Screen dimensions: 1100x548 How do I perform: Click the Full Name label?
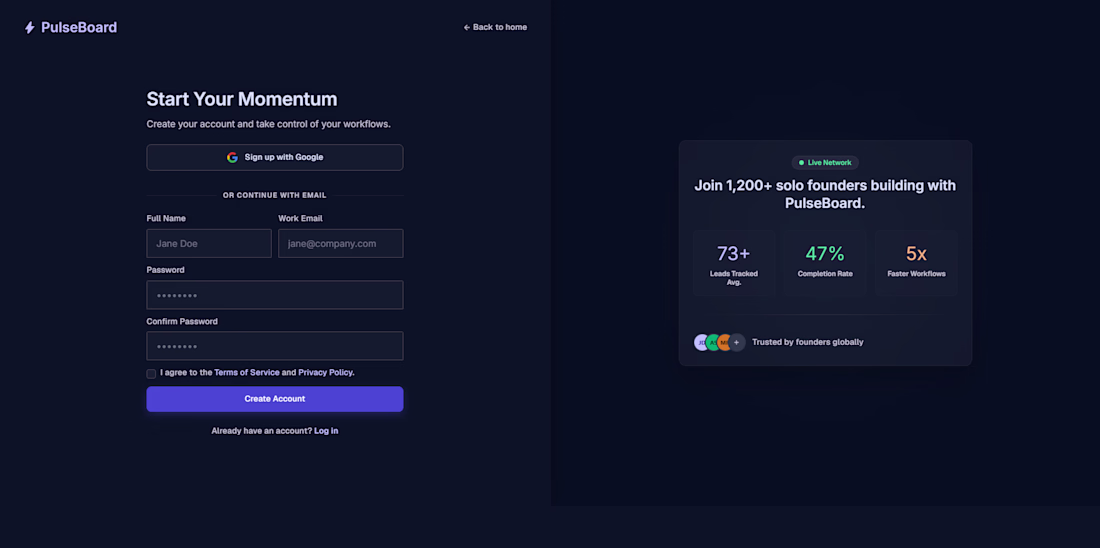(166, 218)
